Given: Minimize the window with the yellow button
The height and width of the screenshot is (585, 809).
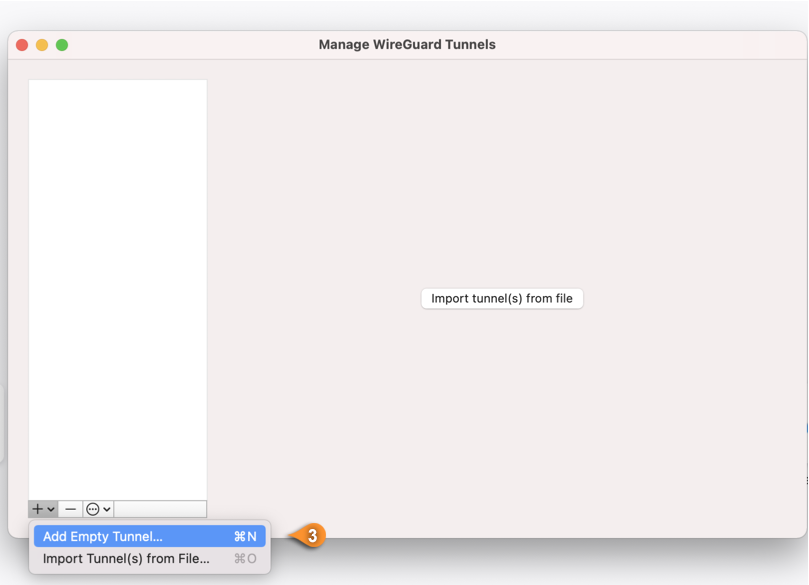Looking at the screenshot, I should click(x=42, y=45).
